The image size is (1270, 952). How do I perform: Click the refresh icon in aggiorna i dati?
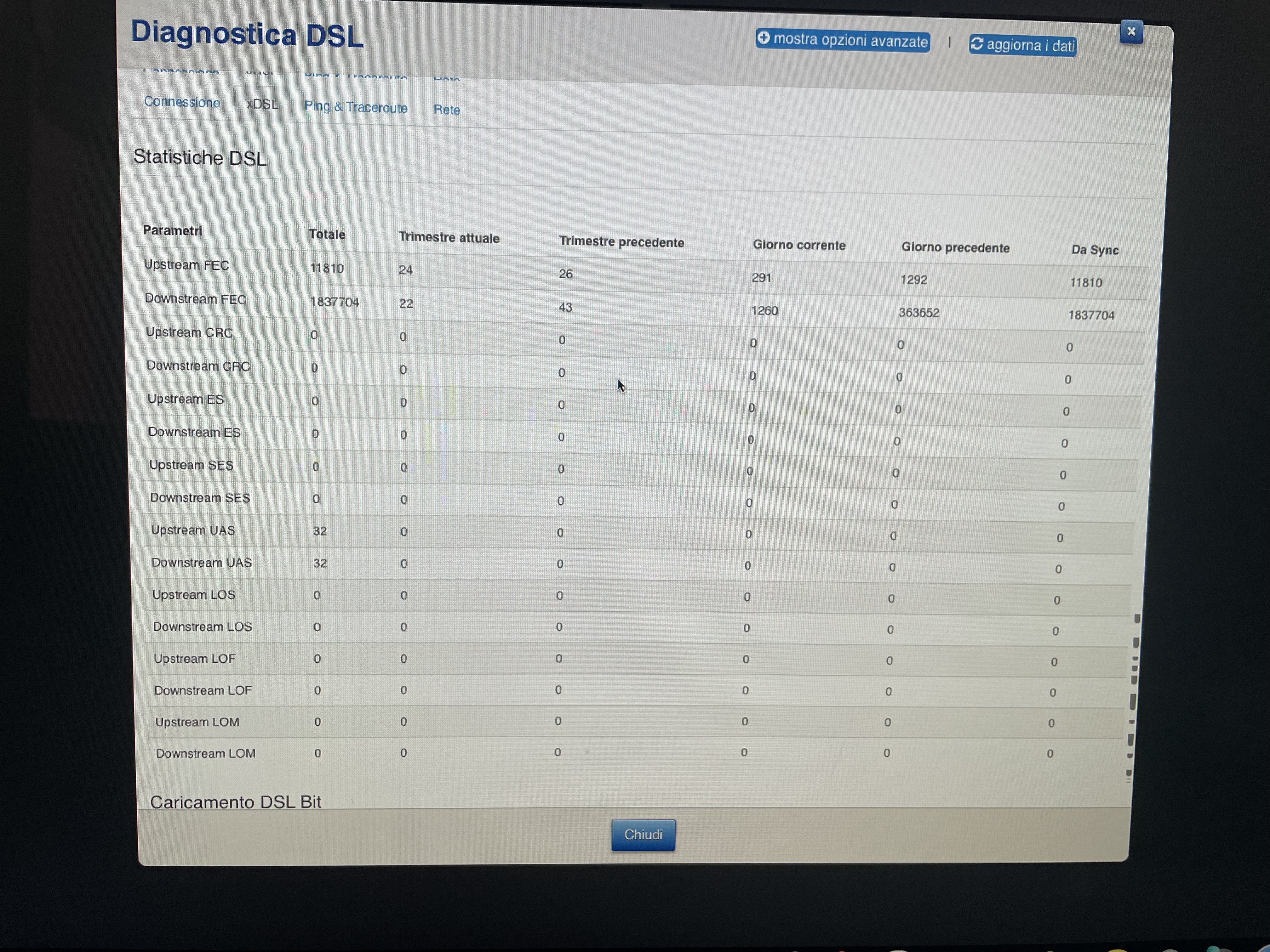point(977,44)
